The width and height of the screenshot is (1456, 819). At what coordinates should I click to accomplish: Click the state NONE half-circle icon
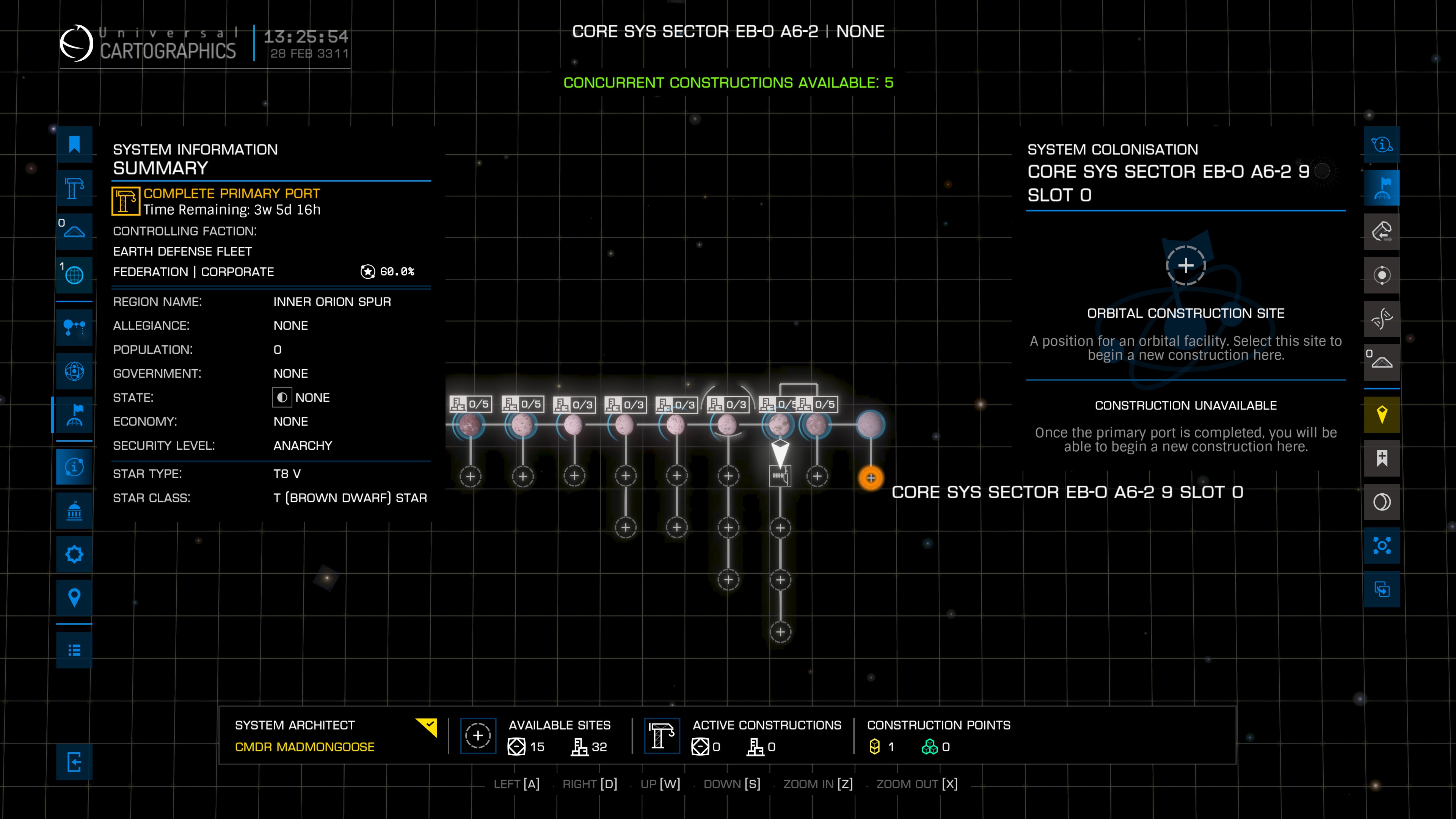pos(281,397)
